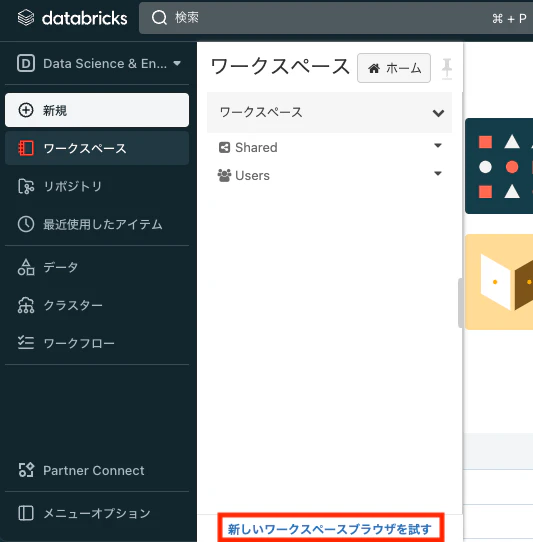Click the ワークスペース panel title
The image size is (533, 542).
coord(280,66)
